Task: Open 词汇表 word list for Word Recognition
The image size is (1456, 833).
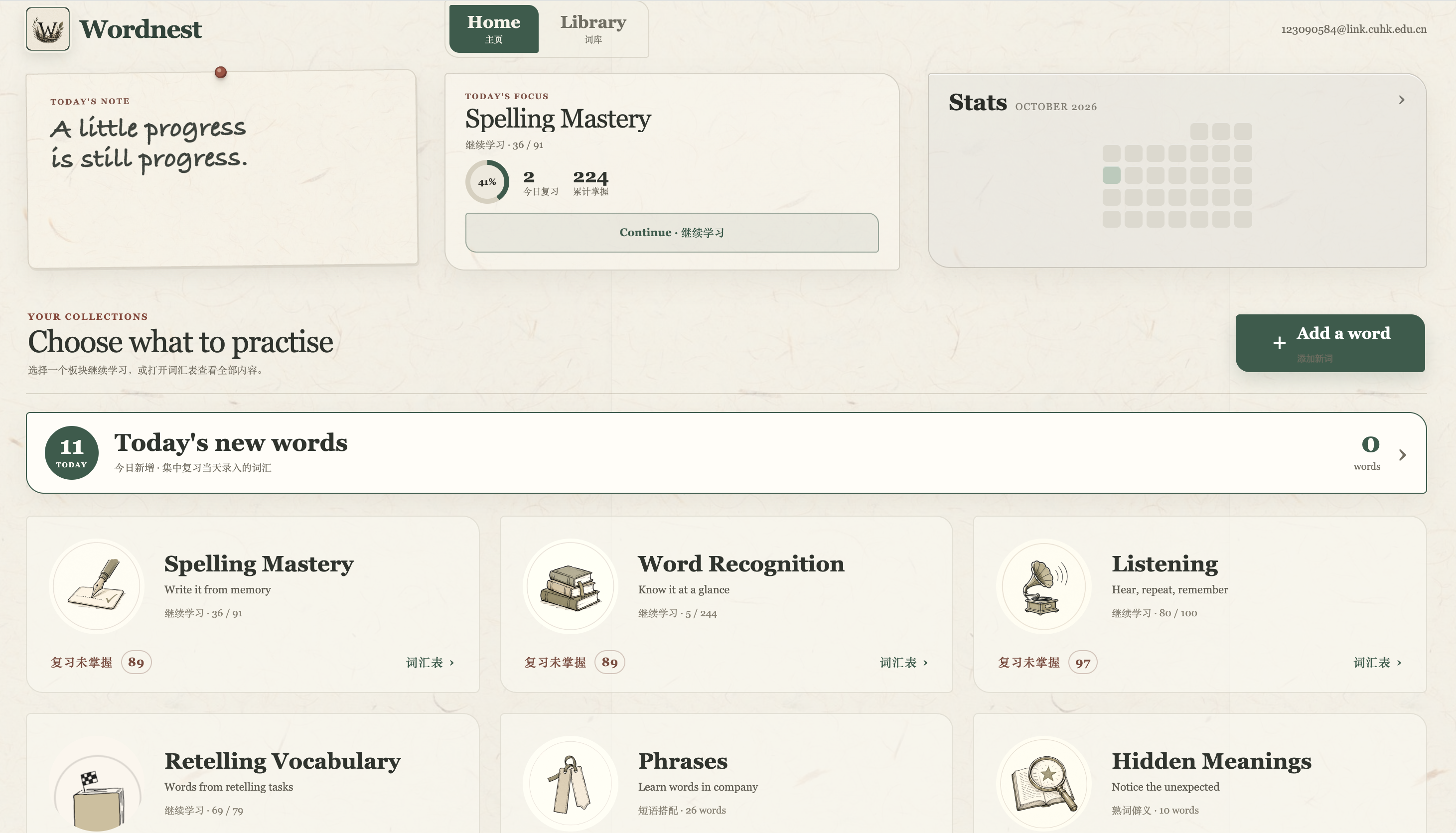Action: point(903,663)
